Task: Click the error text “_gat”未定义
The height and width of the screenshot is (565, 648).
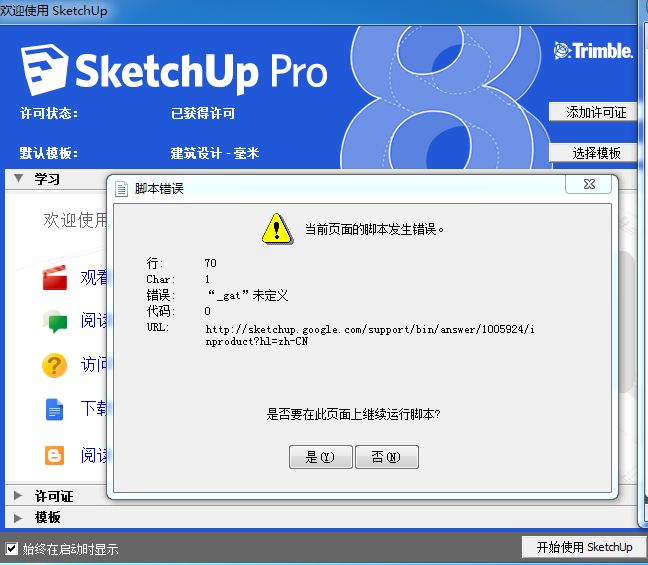Action: click(x=248, y=295)
